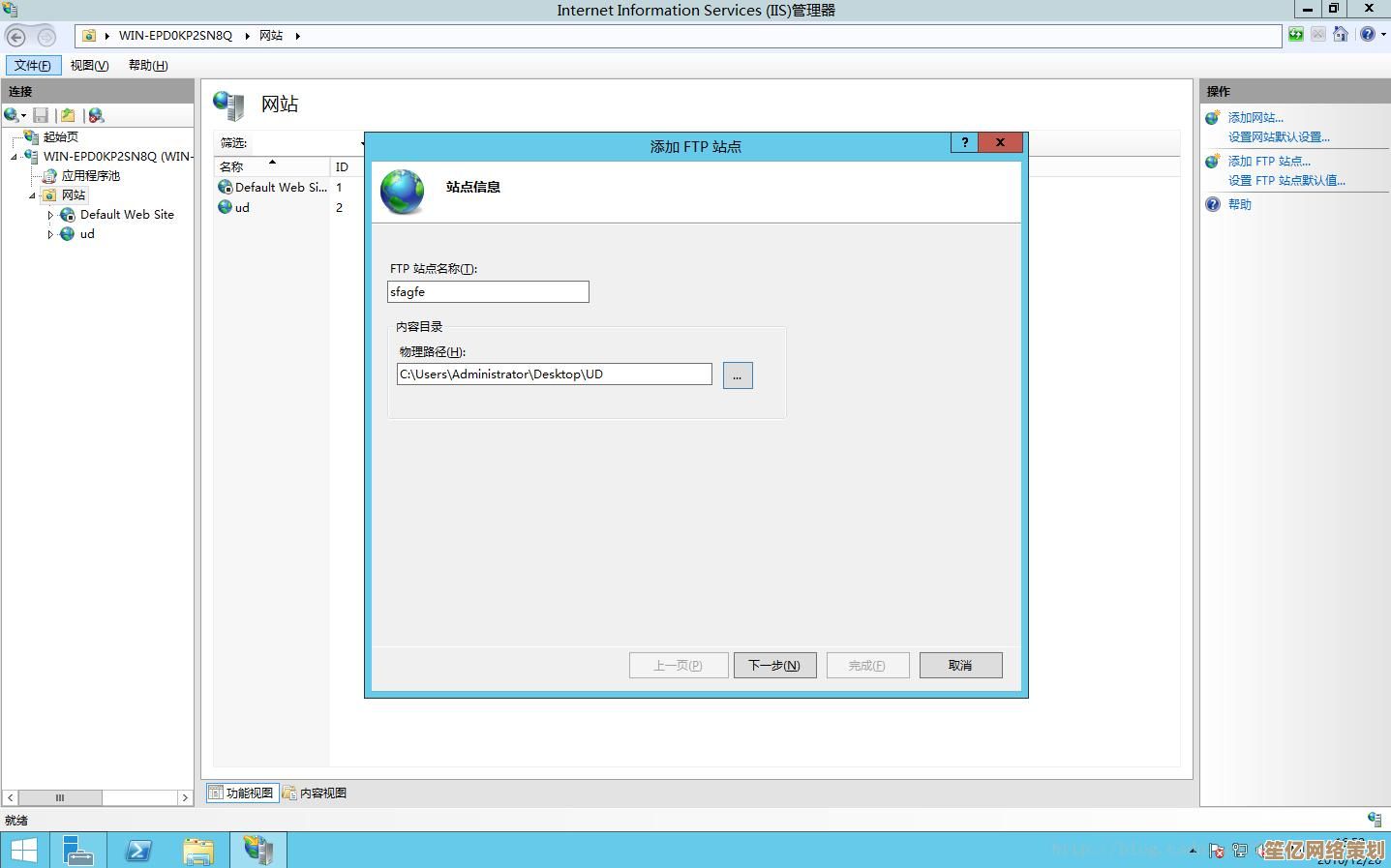Screen dimensions: 1391x868
Task: Click the blue help icon in Actions pane
Action: 1213,204
